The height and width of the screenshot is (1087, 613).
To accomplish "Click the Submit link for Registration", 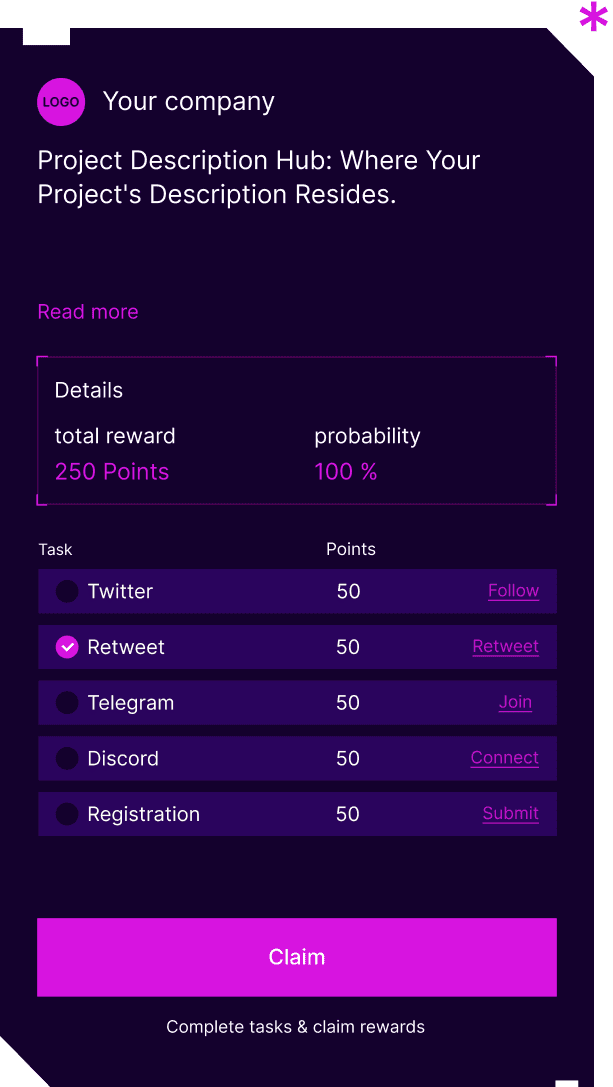I will point(510,813).
